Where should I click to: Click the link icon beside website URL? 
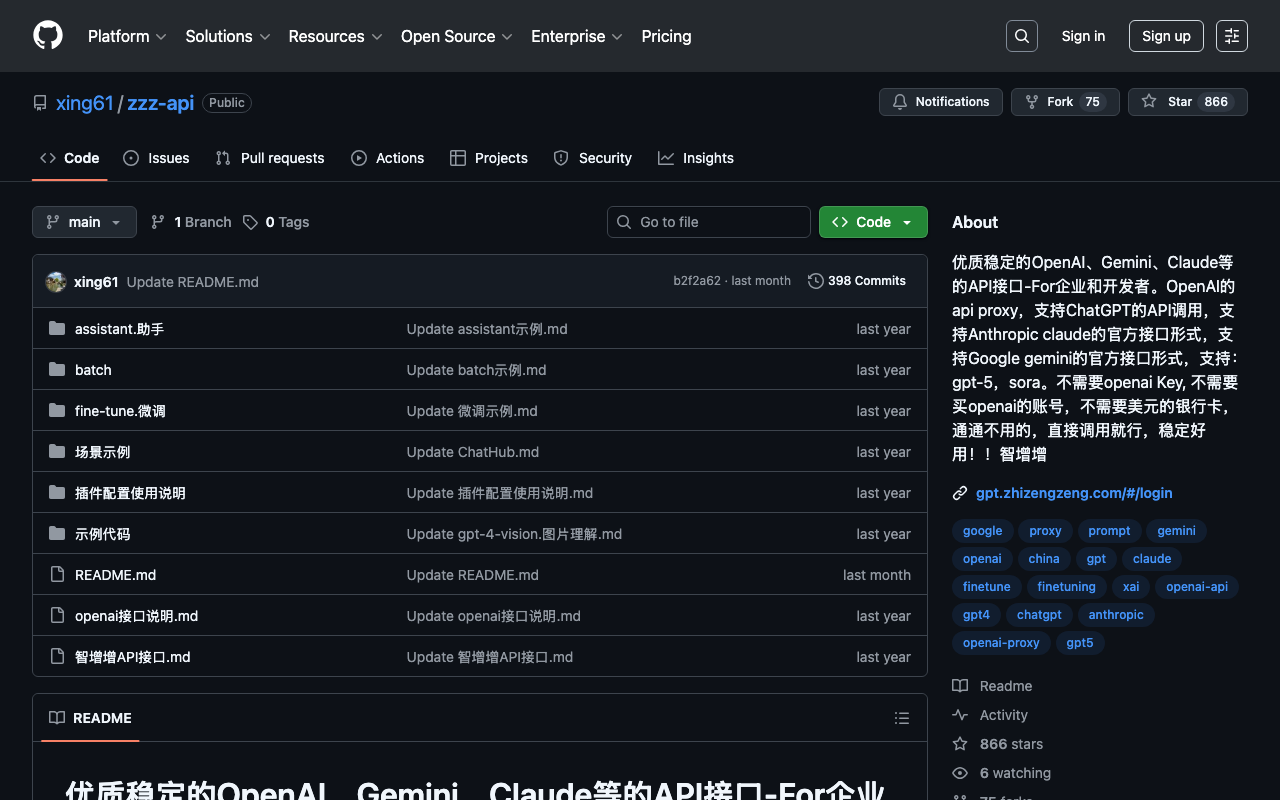pos(960,493)
